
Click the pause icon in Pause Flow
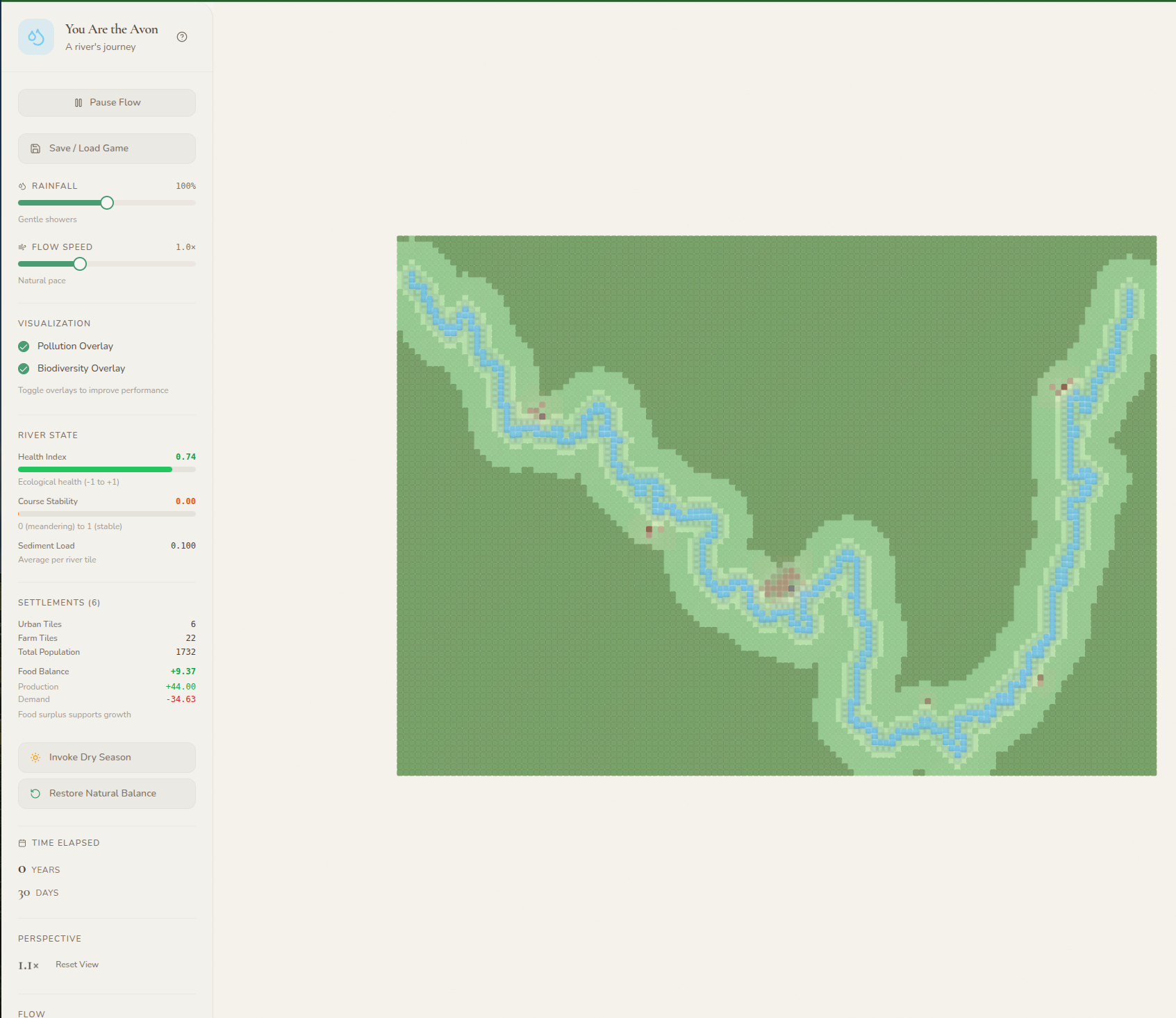point(78,103)
